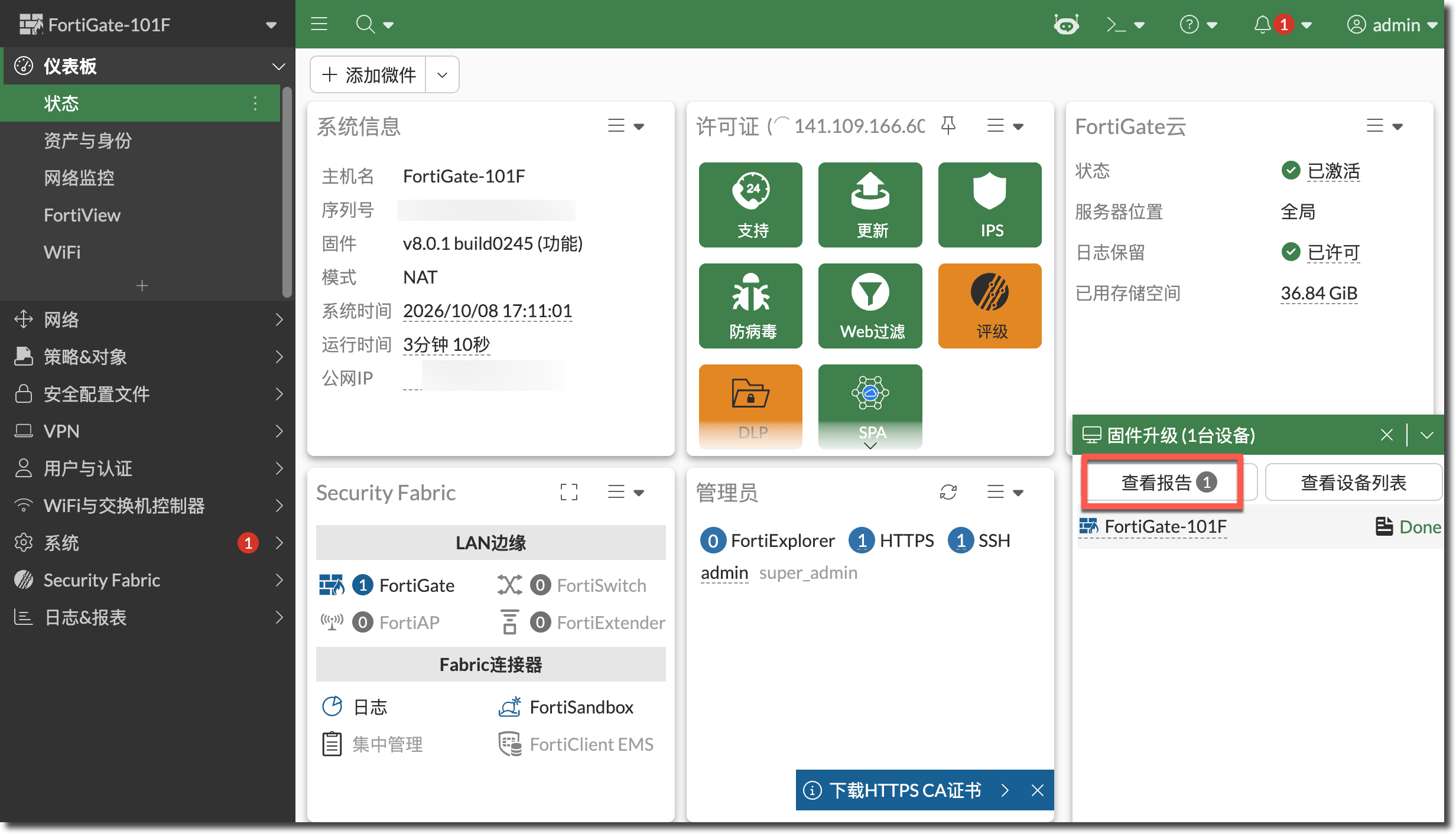Viewport: 1456px width, 834px height.
Task: Open the 支持 license tile
Action: [750, 204]
